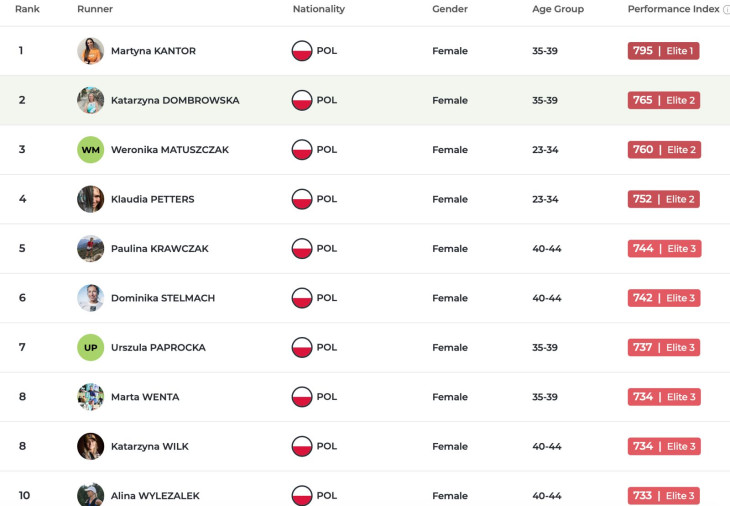Sort by the Rank column header

point(27,9)
